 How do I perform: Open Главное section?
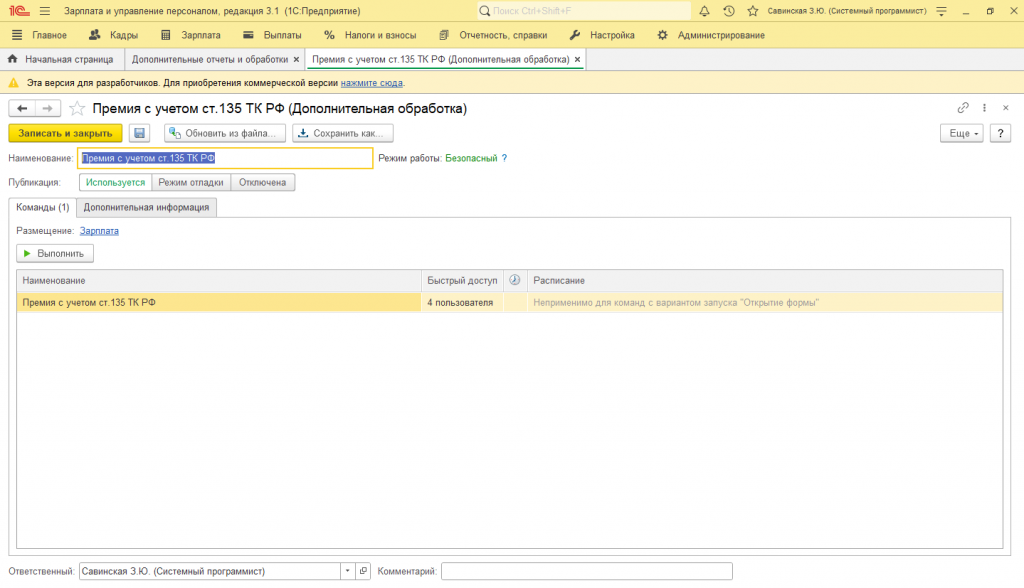point(39,35)
